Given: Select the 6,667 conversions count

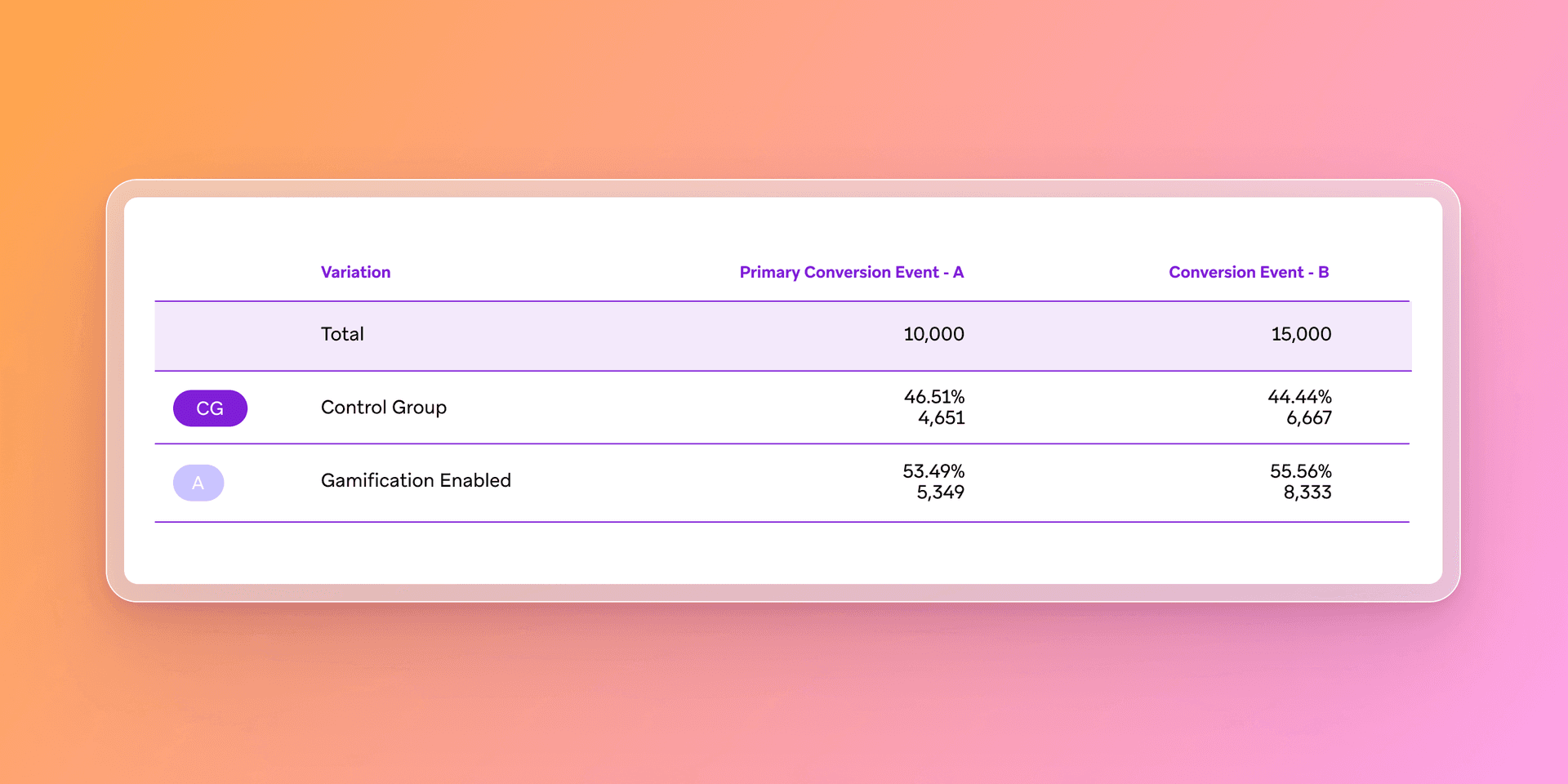Looking at the screenshot, I should [1308, 418].
